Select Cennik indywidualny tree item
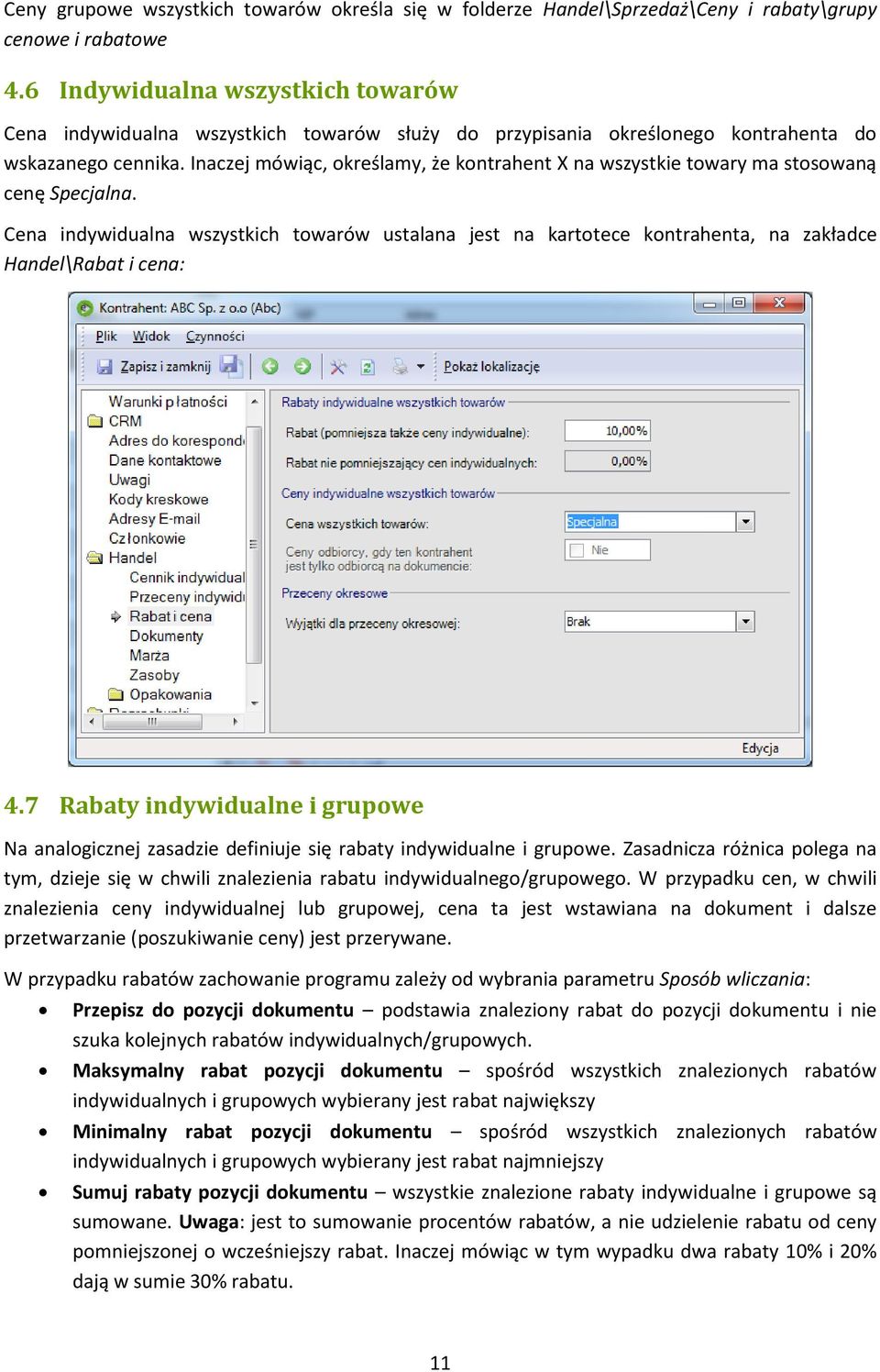Screen dimensions: 880x1372 coord(187,578)
